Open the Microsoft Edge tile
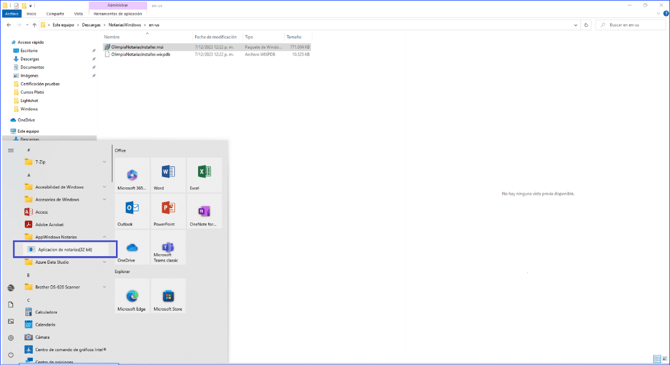 click(x=132, y=296)
